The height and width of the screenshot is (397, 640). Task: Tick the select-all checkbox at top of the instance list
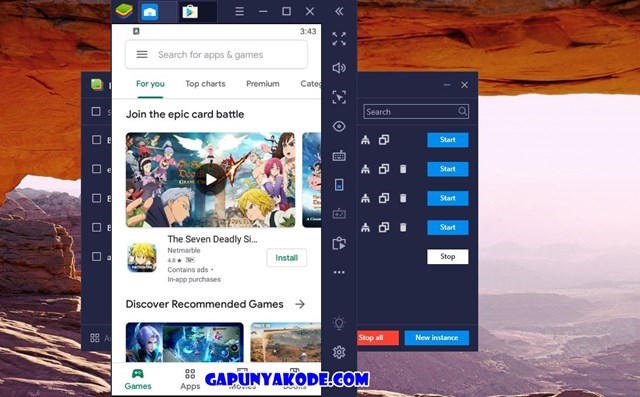[96, 111]
